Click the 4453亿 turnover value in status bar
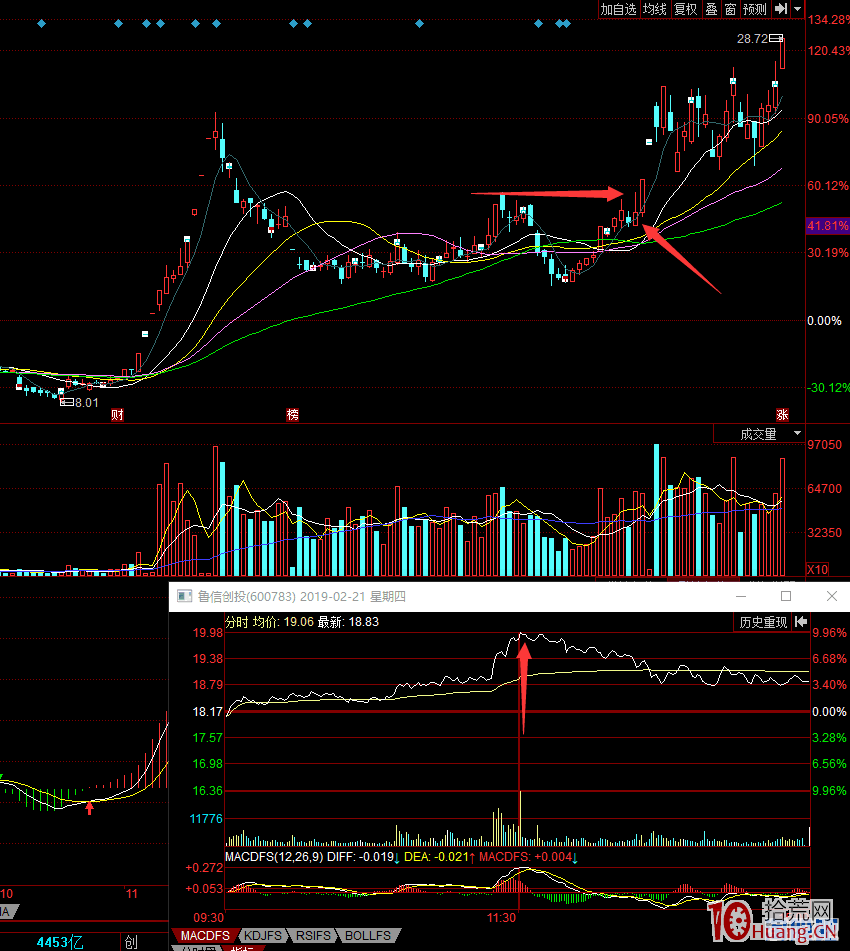This screenshot has width=850, height=951. (59, 942)
